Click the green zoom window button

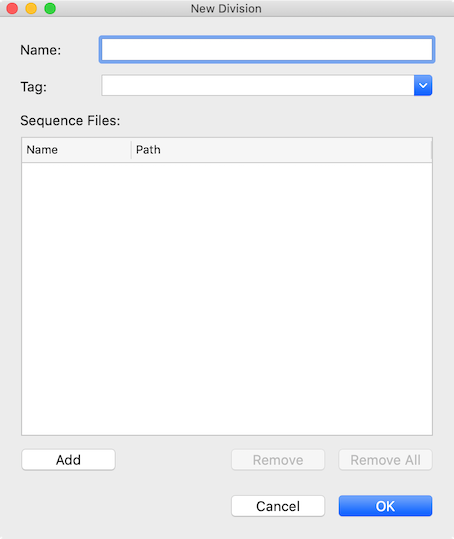tap(50, 8)
